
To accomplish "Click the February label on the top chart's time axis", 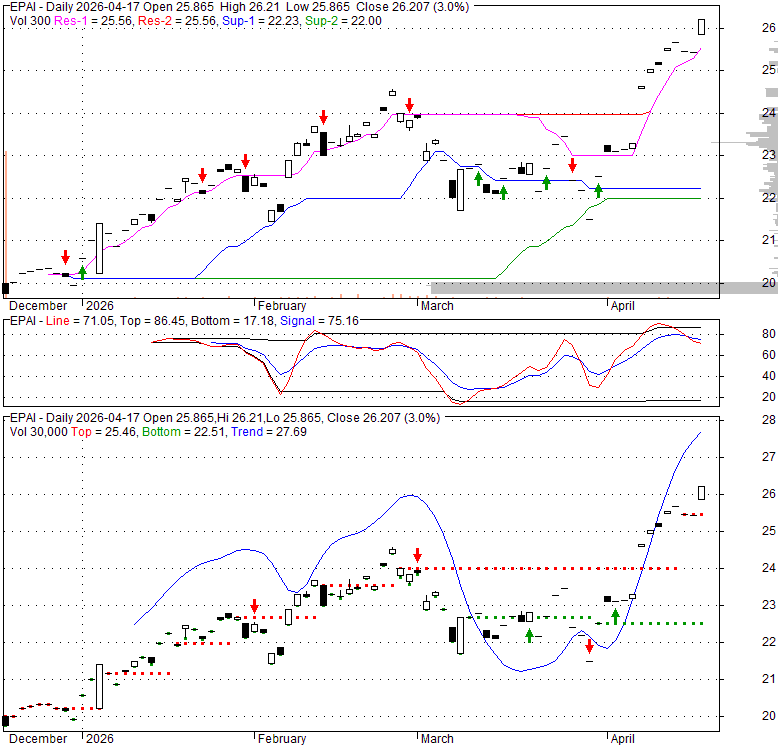I will tap(281, 306).
